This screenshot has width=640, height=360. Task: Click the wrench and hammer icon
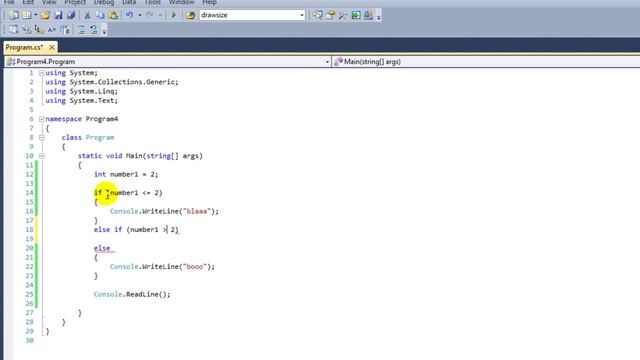click(343, 16)
